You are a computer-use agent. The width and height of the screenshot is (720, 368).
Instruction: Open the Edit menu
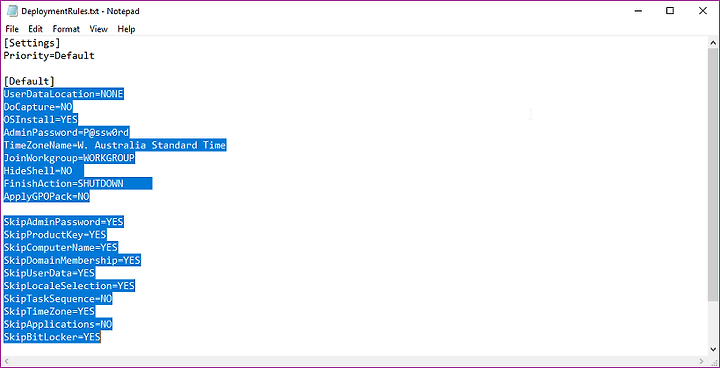pyautogui.click(x=35, y=29)
